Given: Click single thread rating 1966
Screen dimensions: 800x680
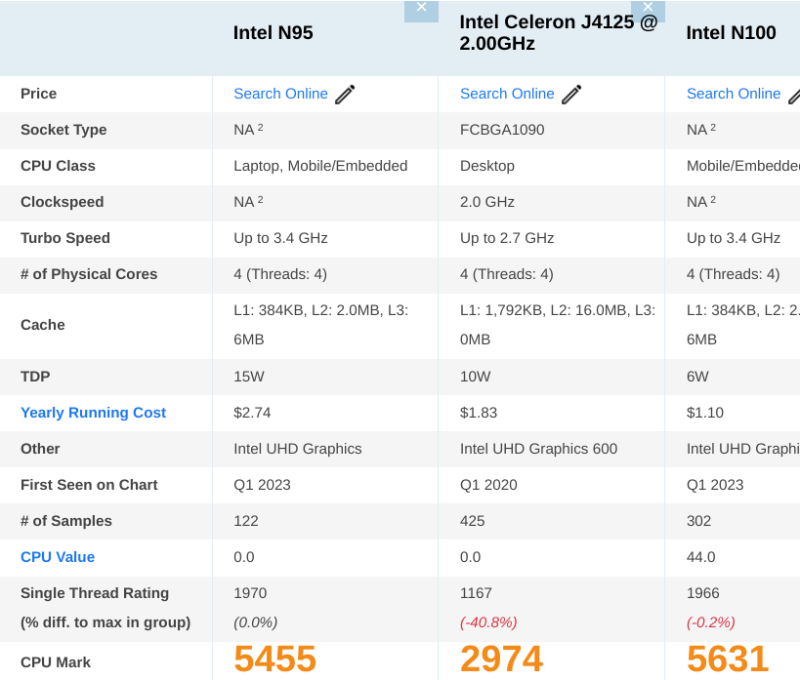Looking at the screenshot, I should click(x=703, y=593).
